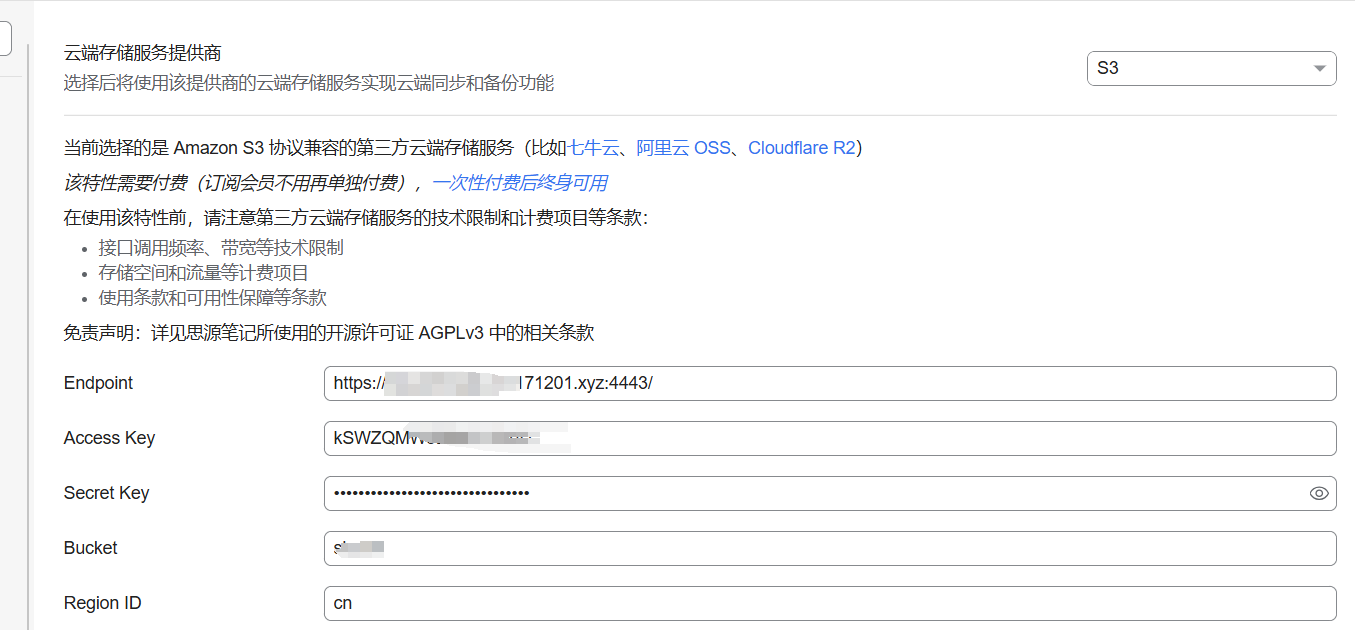Click into the Endpoint input field
The height and width of the screenshot is (630, 1355).
(830, 383)
